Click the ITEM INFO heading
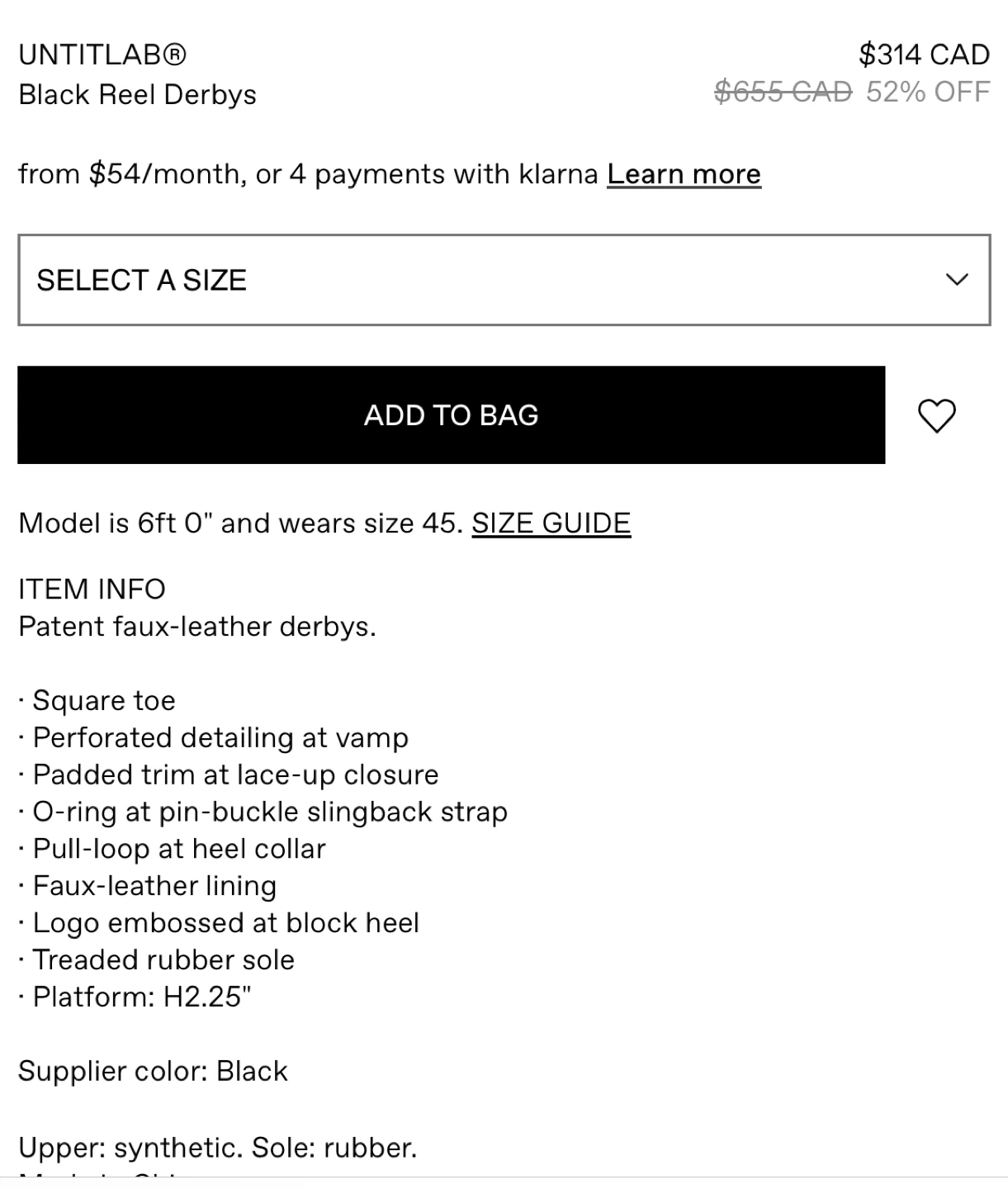 (92, 590)
